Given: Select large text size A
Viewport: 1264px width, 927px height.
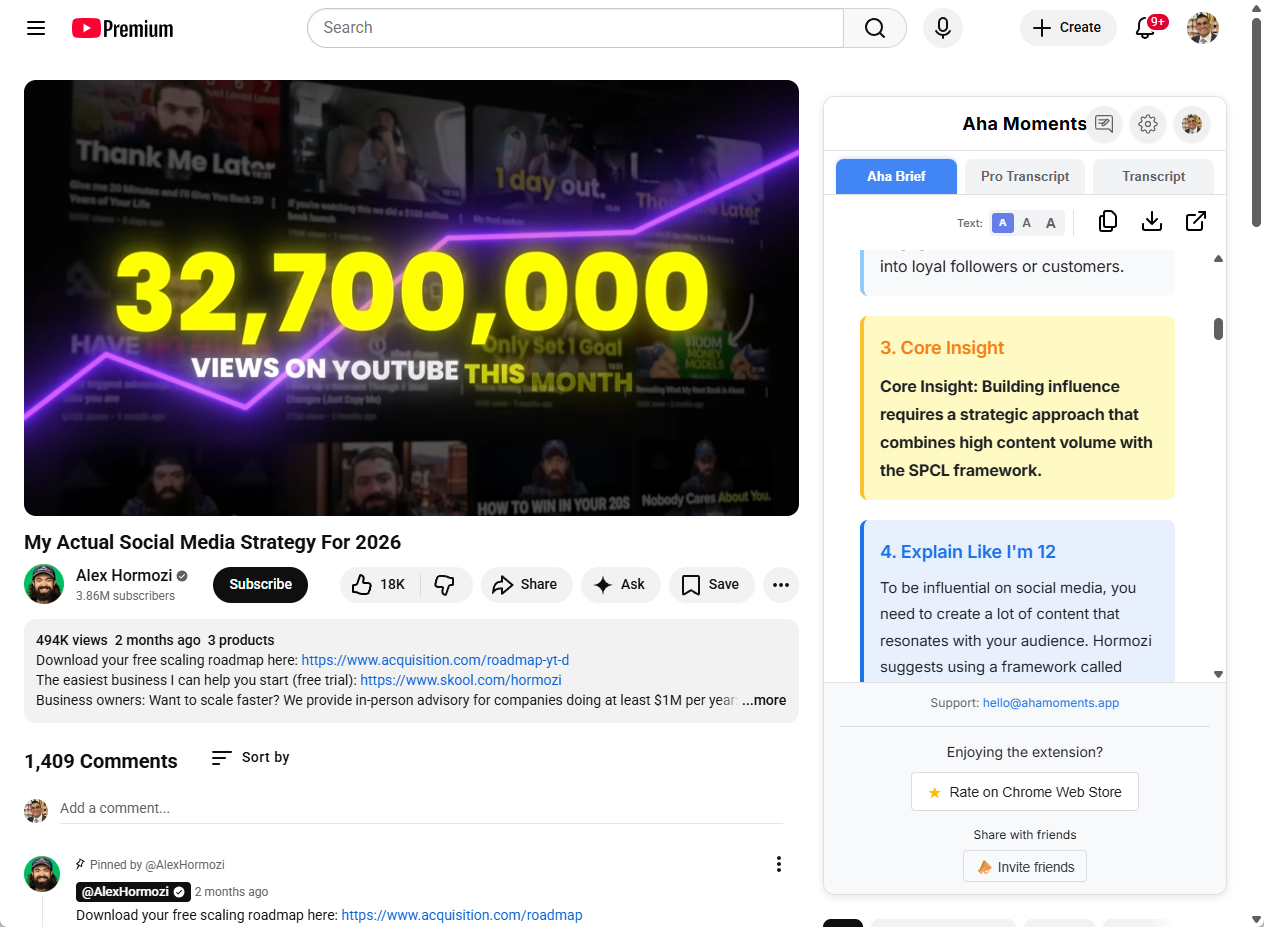Looking at the screenshot, I should coord(1051,223).
